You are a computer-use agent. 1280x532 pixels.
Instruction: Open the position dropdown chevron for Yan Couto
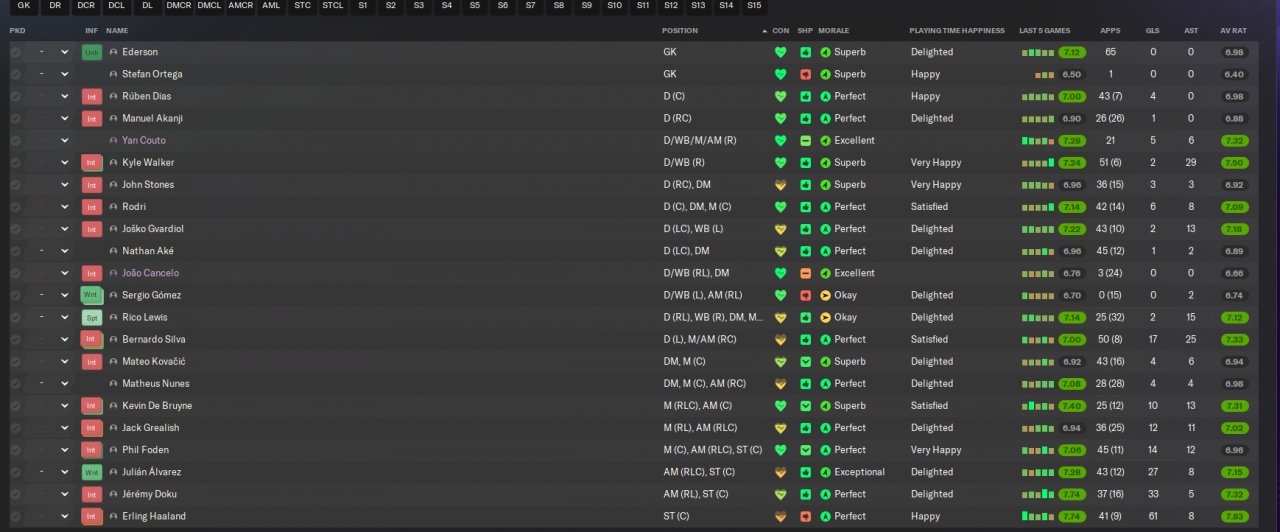[65, 140]
